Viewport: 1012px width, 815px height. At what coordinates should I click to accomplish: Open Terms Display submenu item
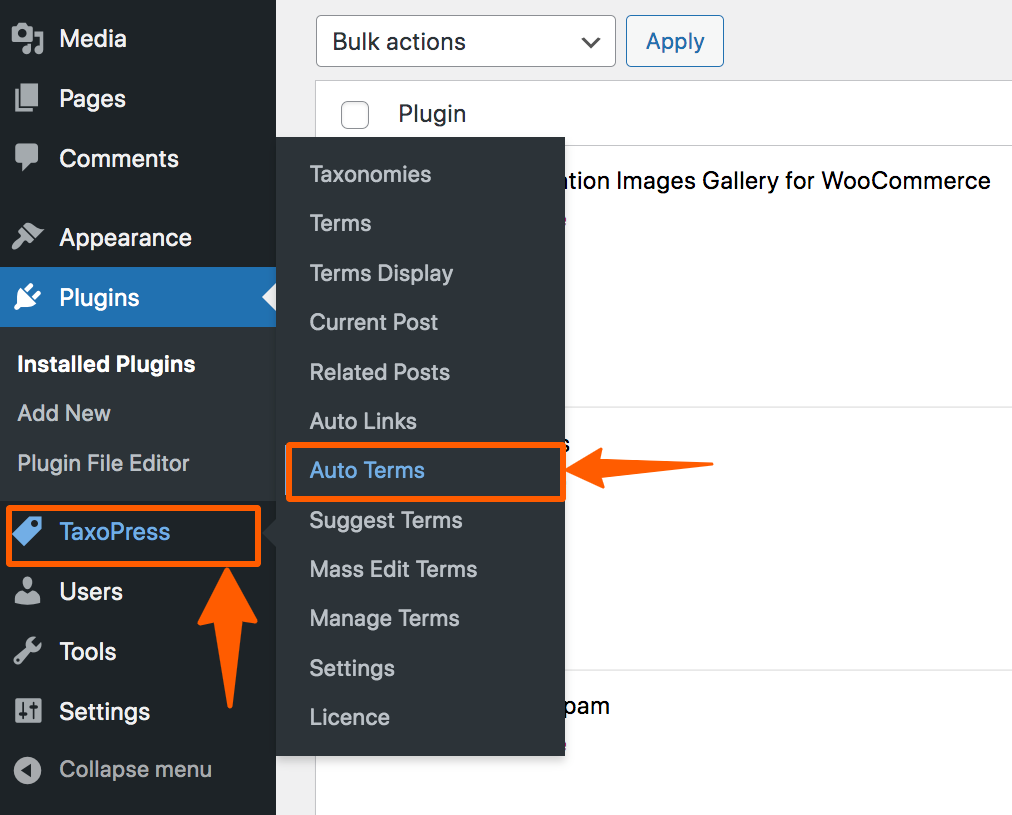pyautogui.click(x=381, y=273)
